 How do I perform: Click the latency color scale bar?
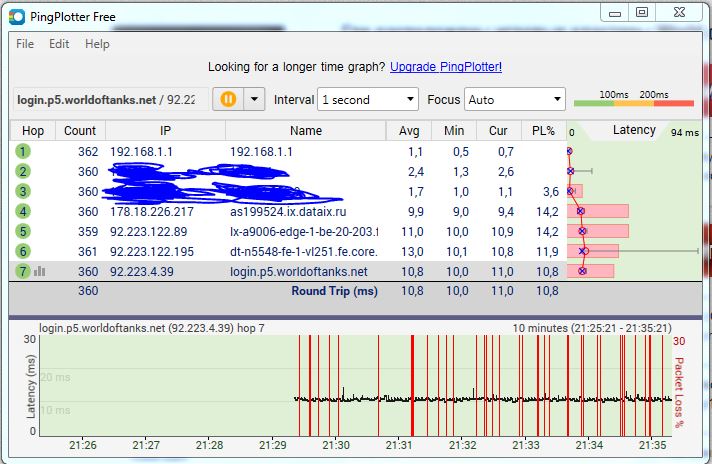[633, 103]
